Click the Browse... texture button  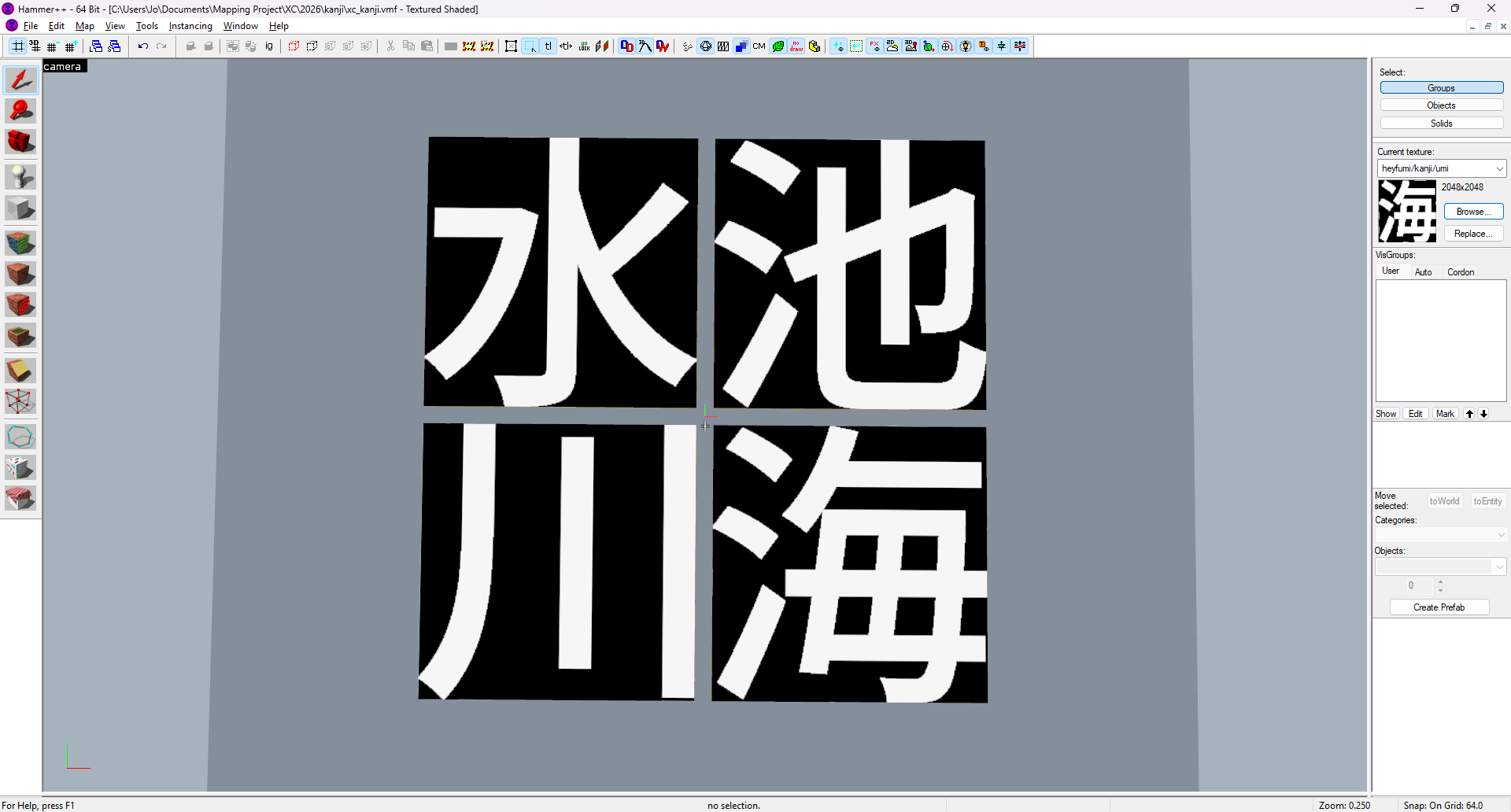tap(1473, 212)
